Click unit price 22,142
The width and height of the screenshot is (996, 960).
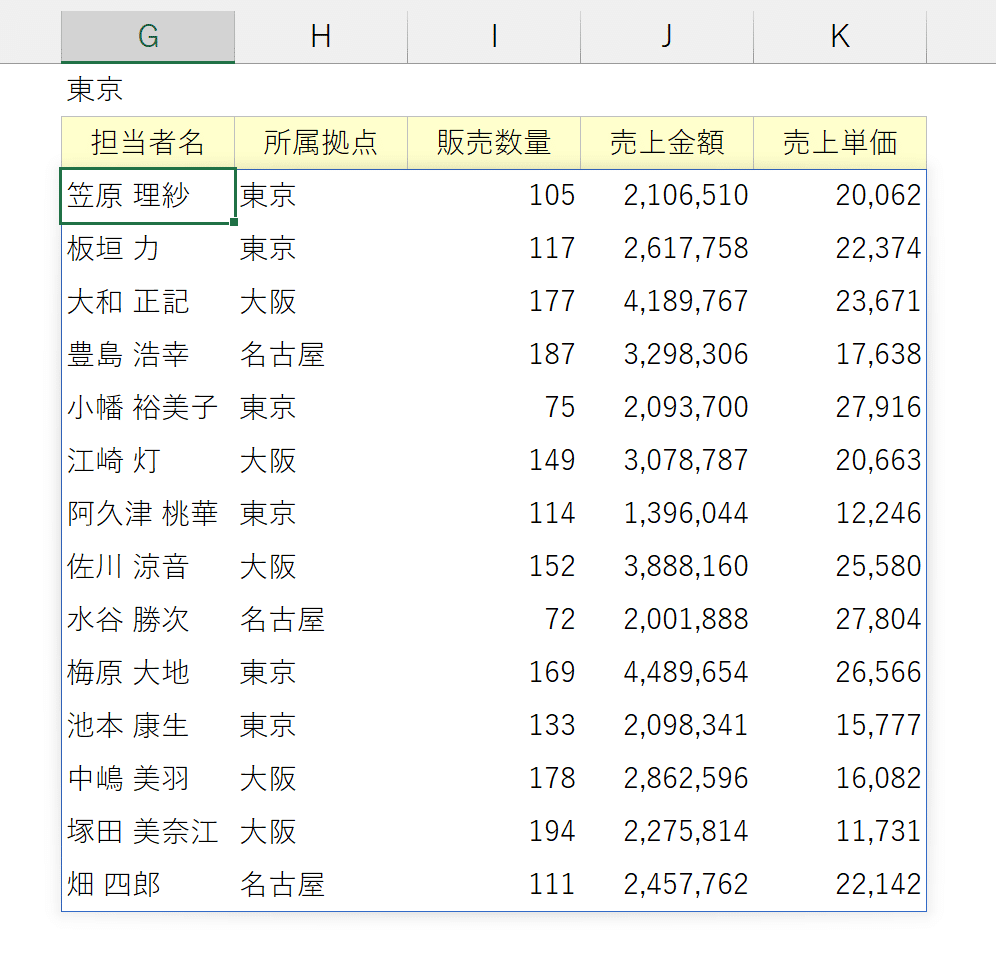point(840,884)
